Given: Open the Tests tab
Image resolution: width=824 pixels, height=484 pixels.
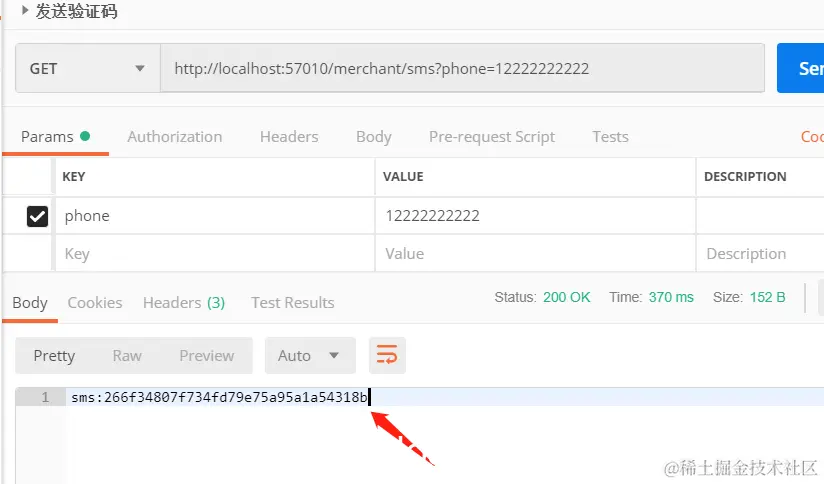Looking at the screenshot, I should [610, 137].
